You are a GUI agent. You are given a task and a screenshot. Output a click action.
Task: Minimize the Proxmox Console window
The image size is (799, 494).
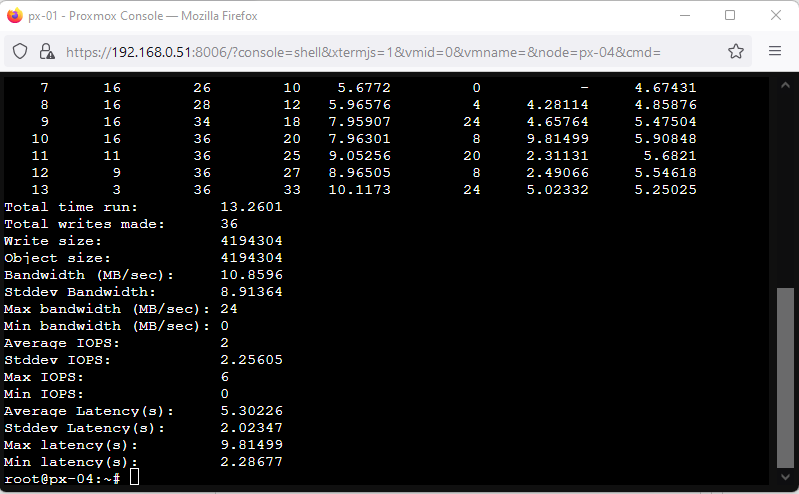tap(684, 16)
